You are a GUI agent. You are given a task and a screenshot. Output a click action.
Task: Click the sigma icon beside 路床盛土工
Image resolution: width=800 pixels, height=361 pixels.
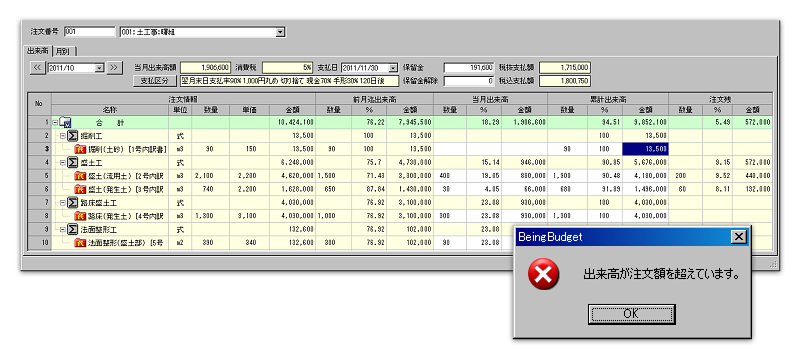point(72,202)
